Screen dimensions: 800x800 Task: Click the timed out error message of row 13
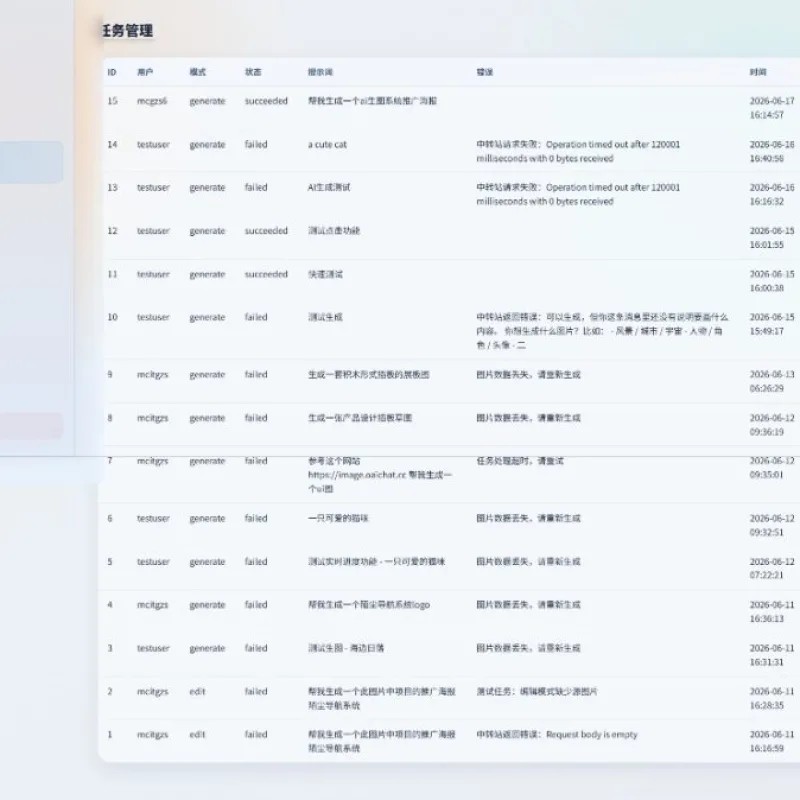coord(578,194)
